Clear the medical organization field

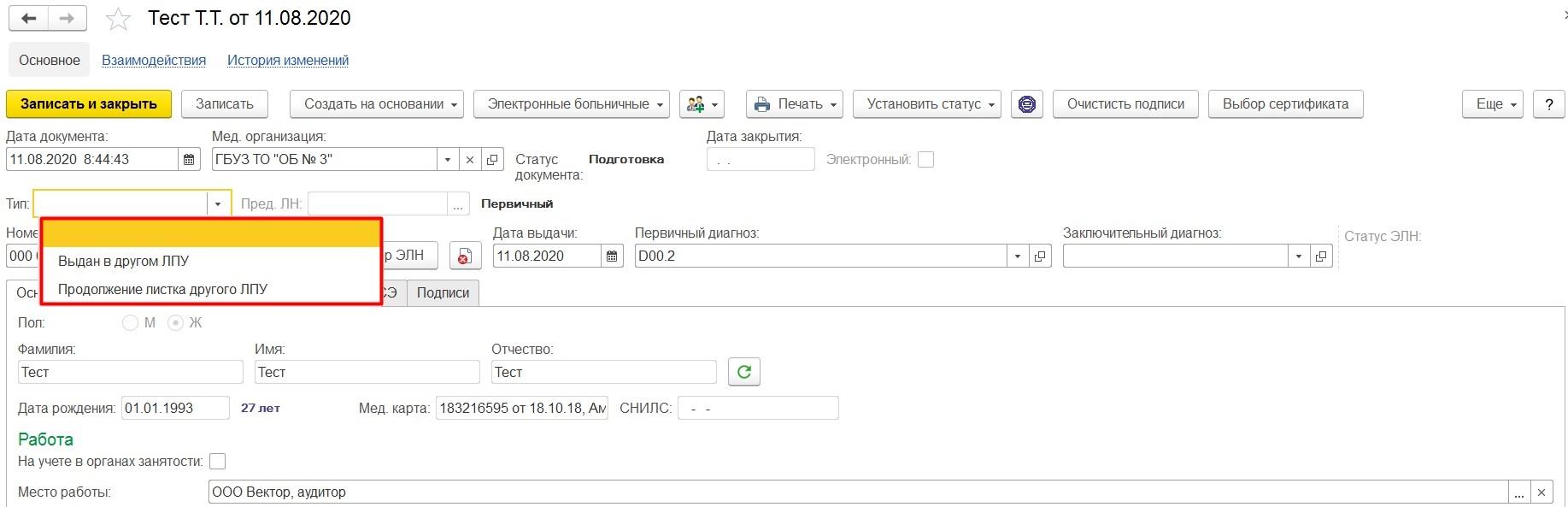click(469, 160)
